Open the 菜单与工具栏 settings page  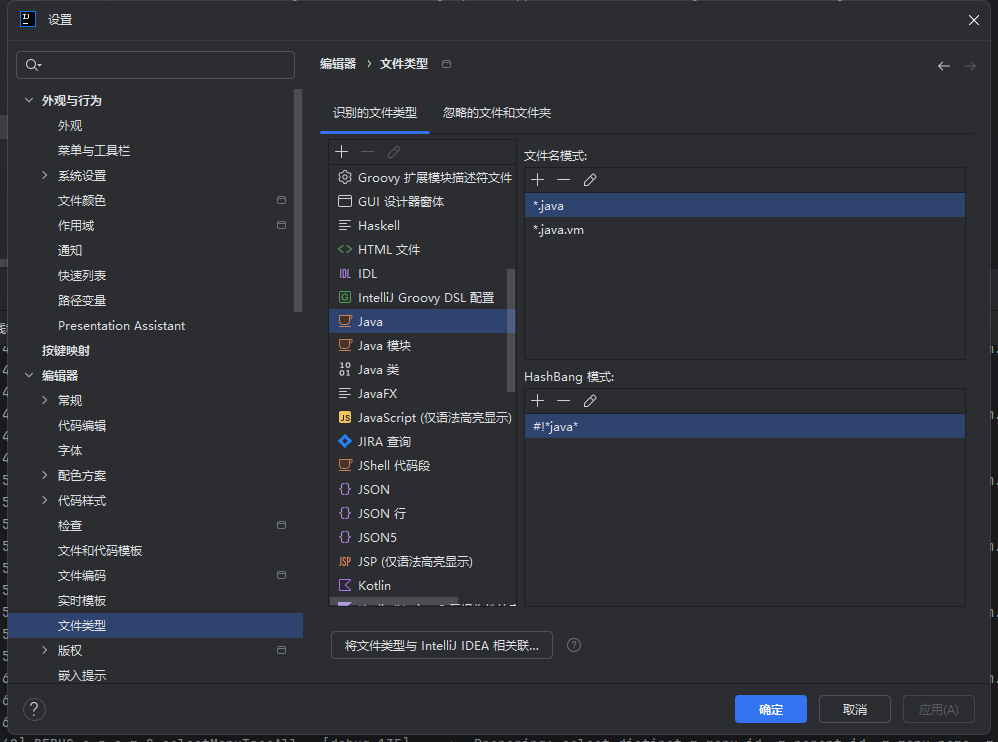click(x=94, y=151)
